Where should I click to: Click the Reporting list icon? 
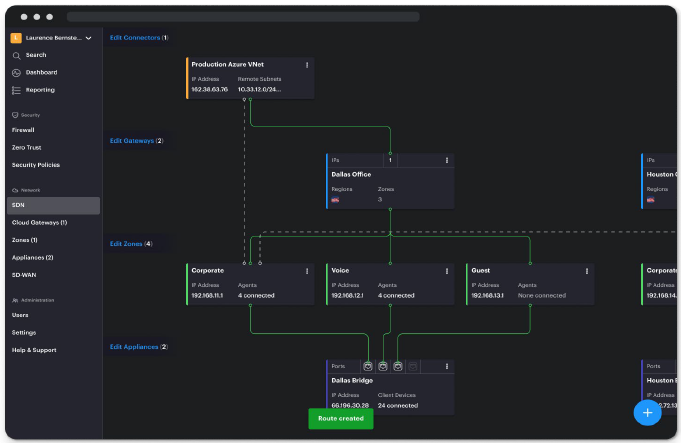pos(17,90)
